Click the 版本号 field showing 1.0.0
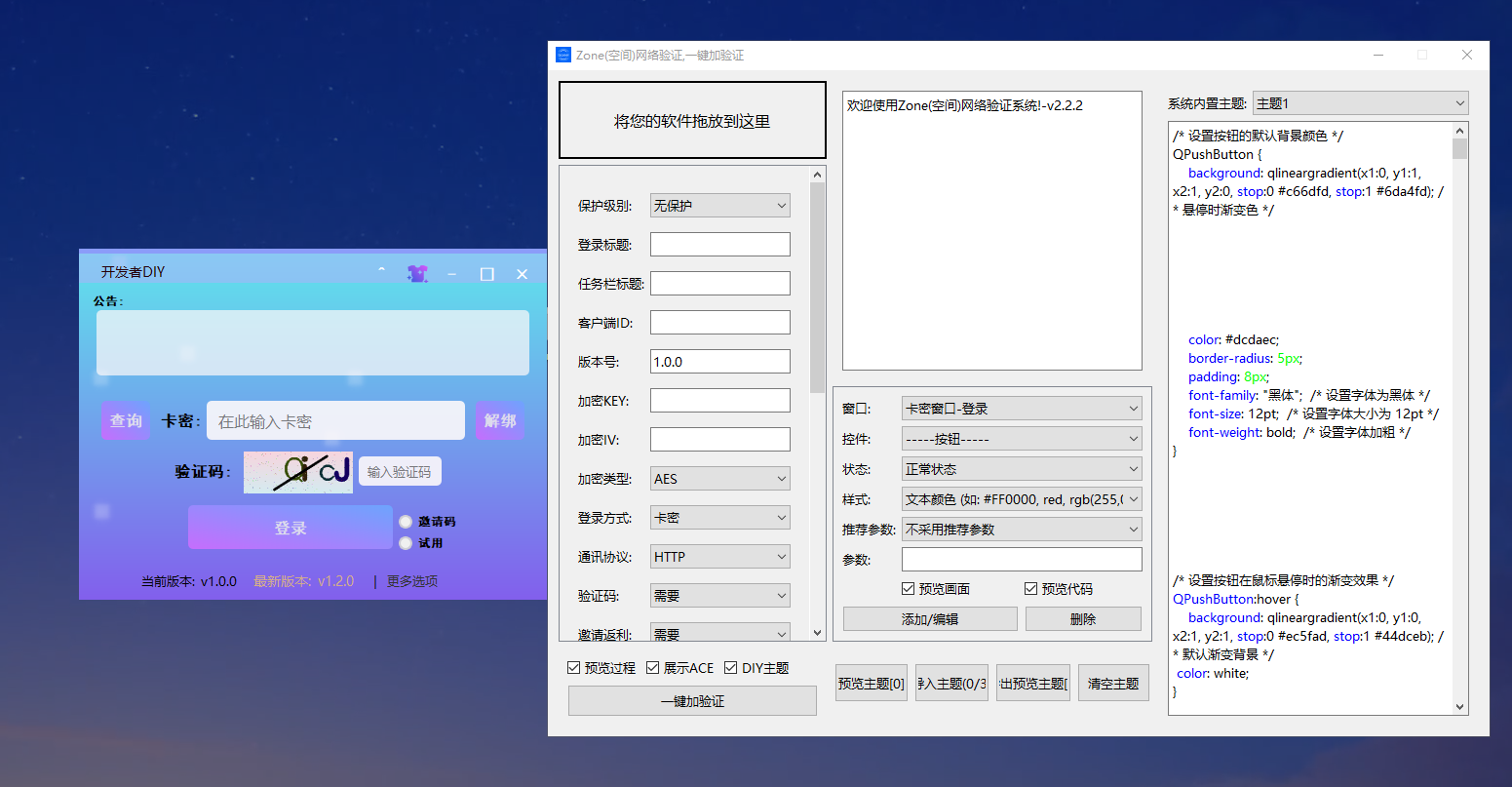 tap(720, 362)
